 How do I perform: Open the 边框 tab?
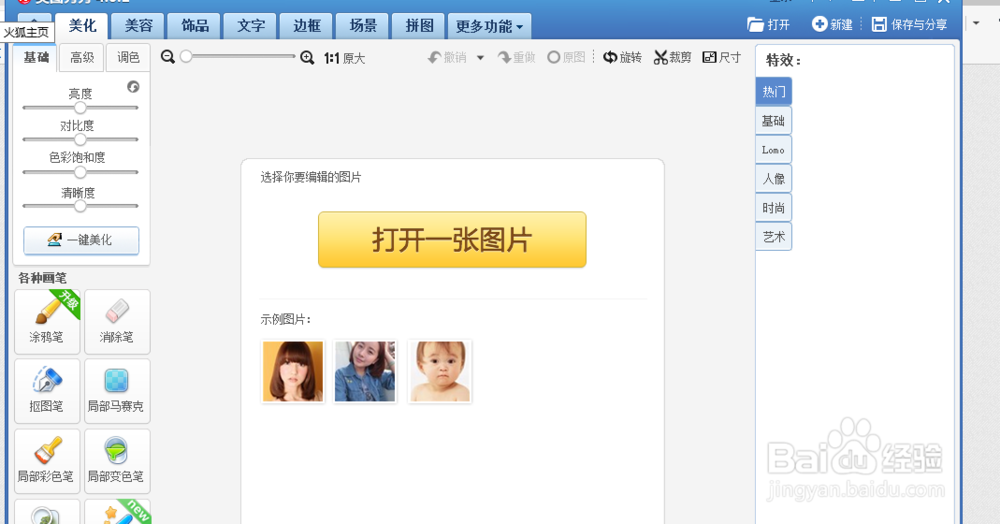[307, 26]
